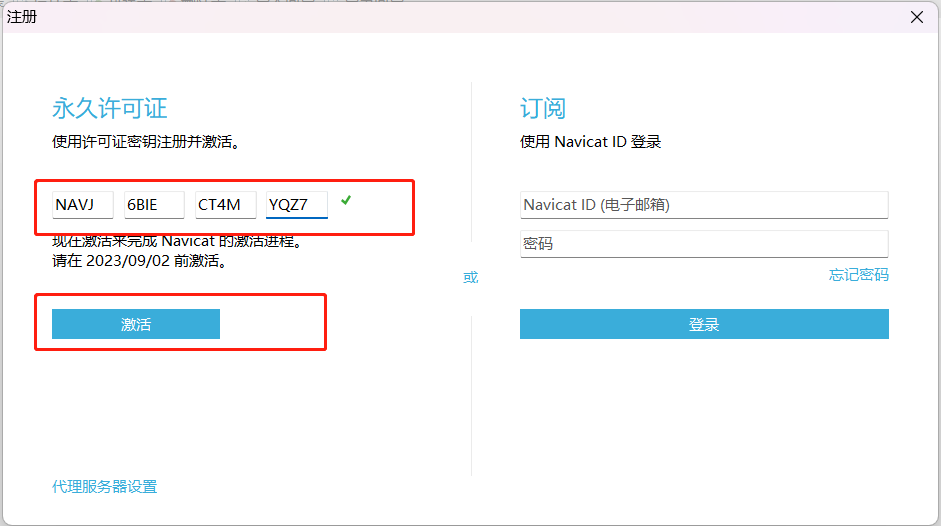Focus the license key field containing YQZ7
Screen dimensions: 941x526
296,205
